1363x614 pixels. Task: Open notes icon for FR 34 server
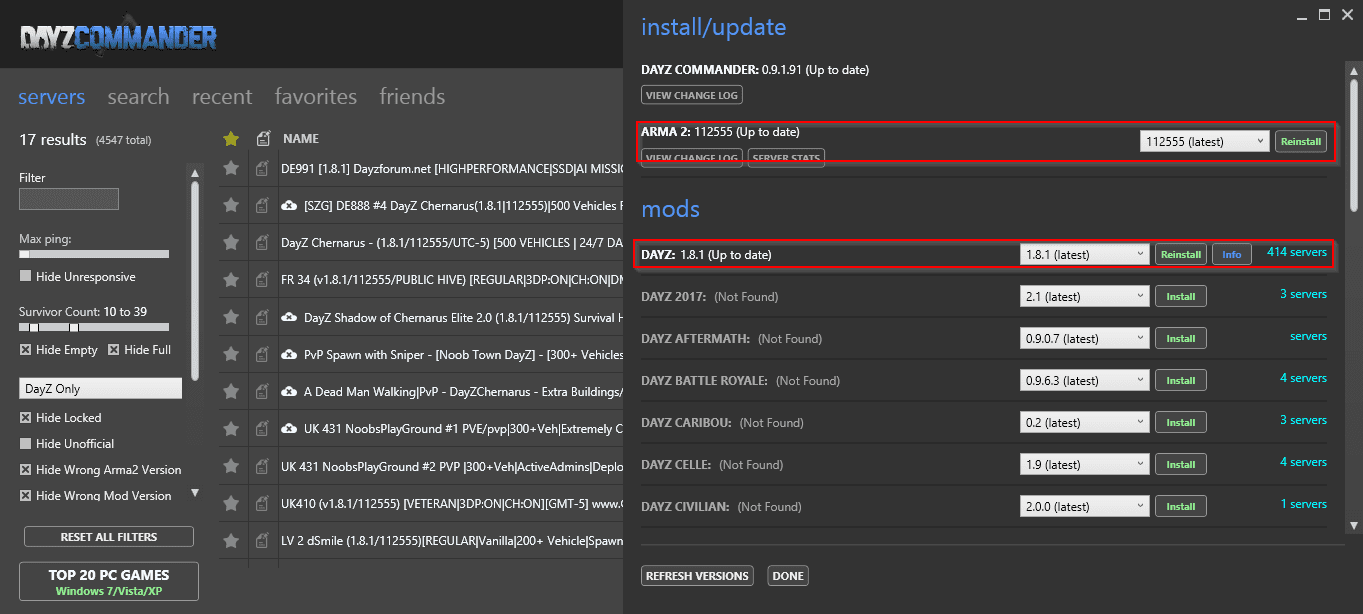(262, 279)
